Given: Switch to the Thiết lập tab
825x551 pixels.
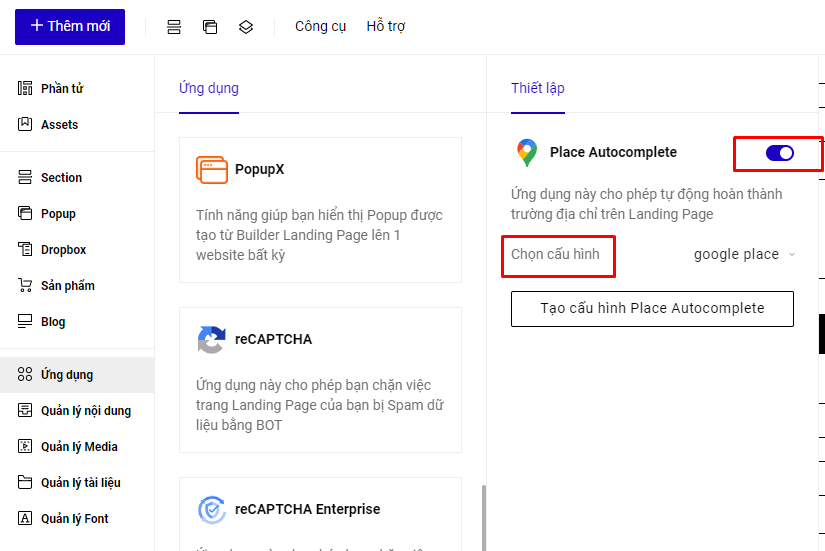Looking at the screenshot, I should coord(537,88).
